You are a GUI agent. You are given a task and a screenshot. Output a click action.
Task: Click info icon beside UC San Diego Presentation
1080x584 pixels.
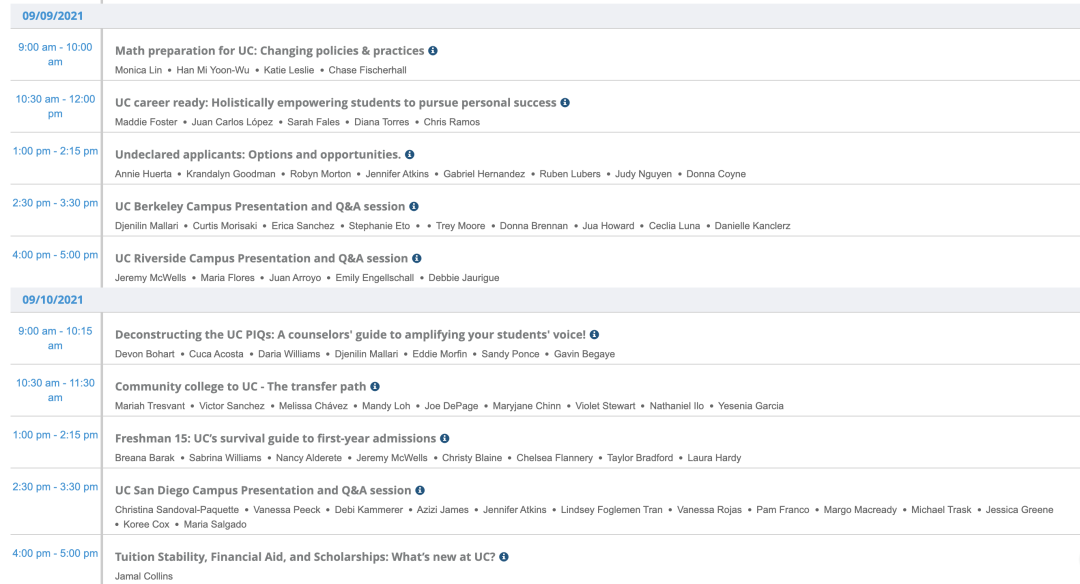pyautogui.click(x=419, y=490)
